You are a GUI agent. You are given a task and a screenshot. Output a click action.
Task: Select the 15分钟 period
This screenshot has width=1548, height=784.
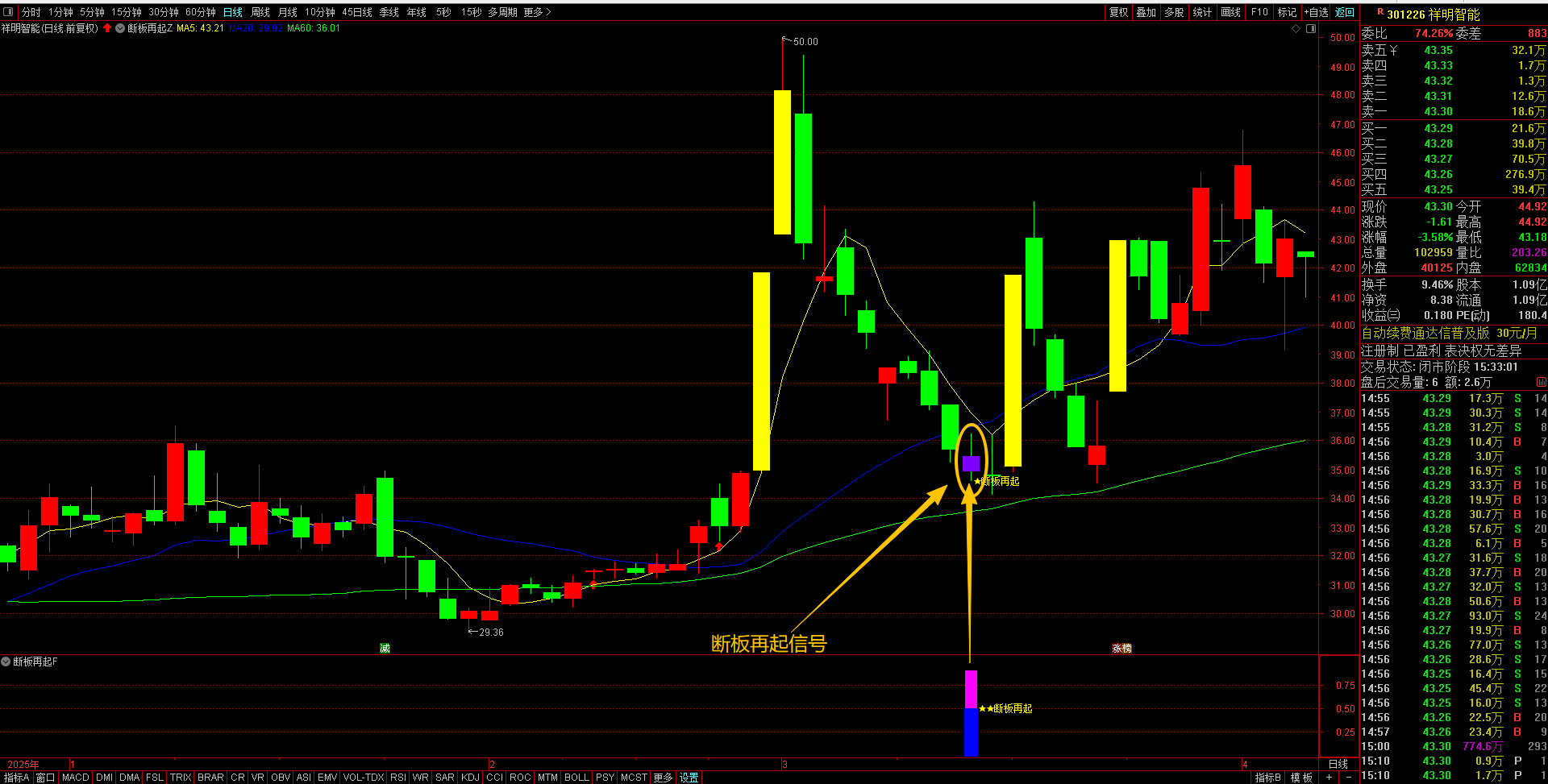(127, 12)
